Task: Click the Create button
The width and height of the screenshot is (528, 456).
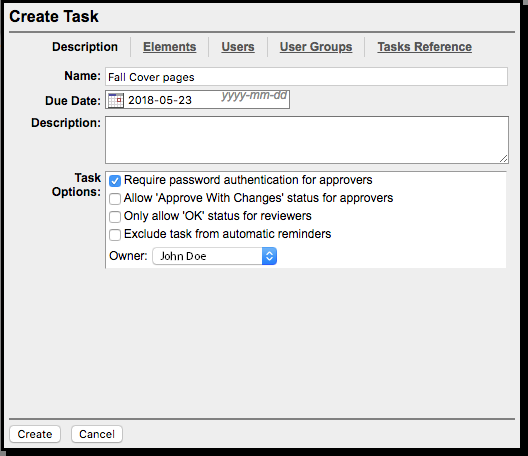Action: coord(35,434)
